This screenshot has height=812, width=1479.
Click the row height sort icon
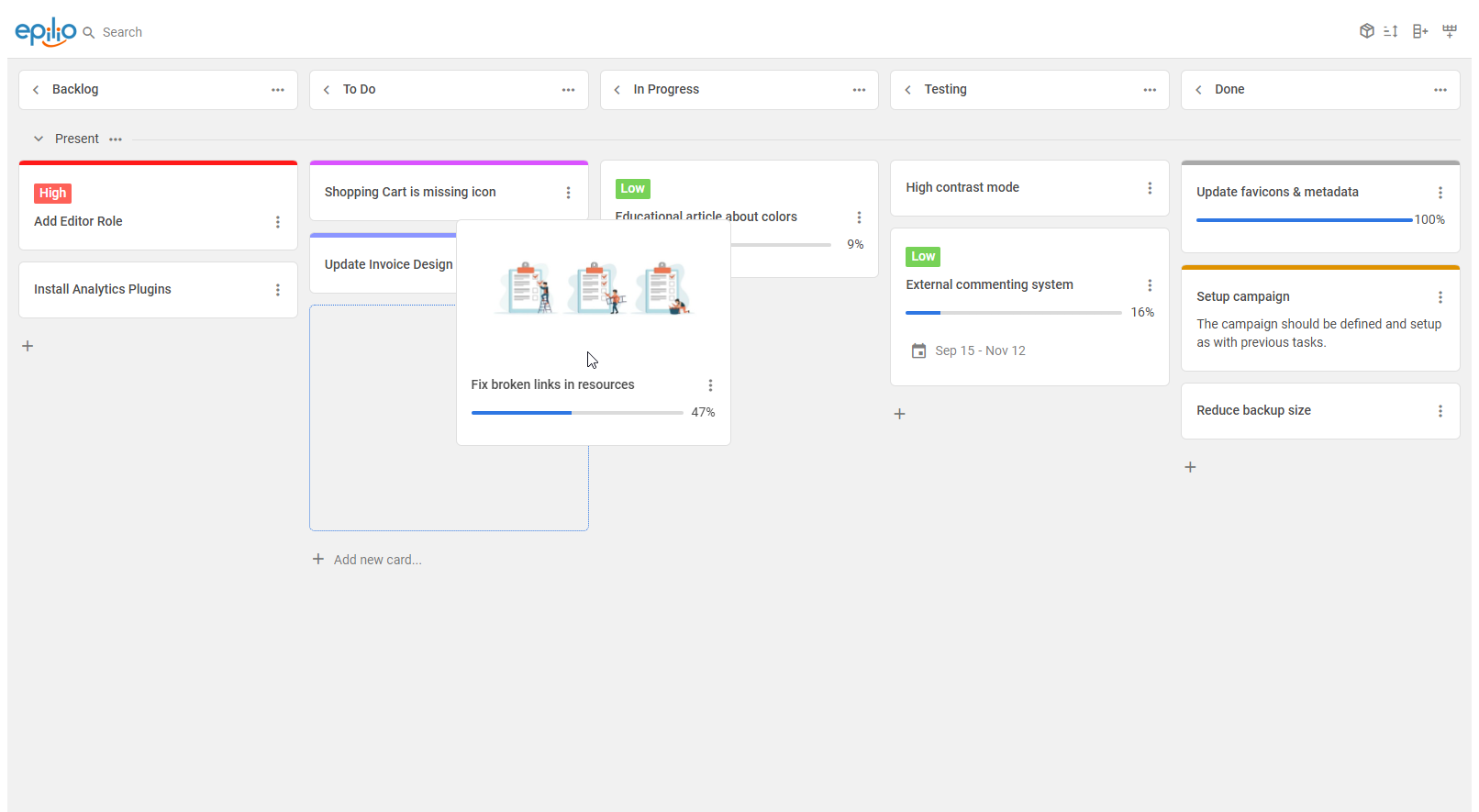[1391, 31]
